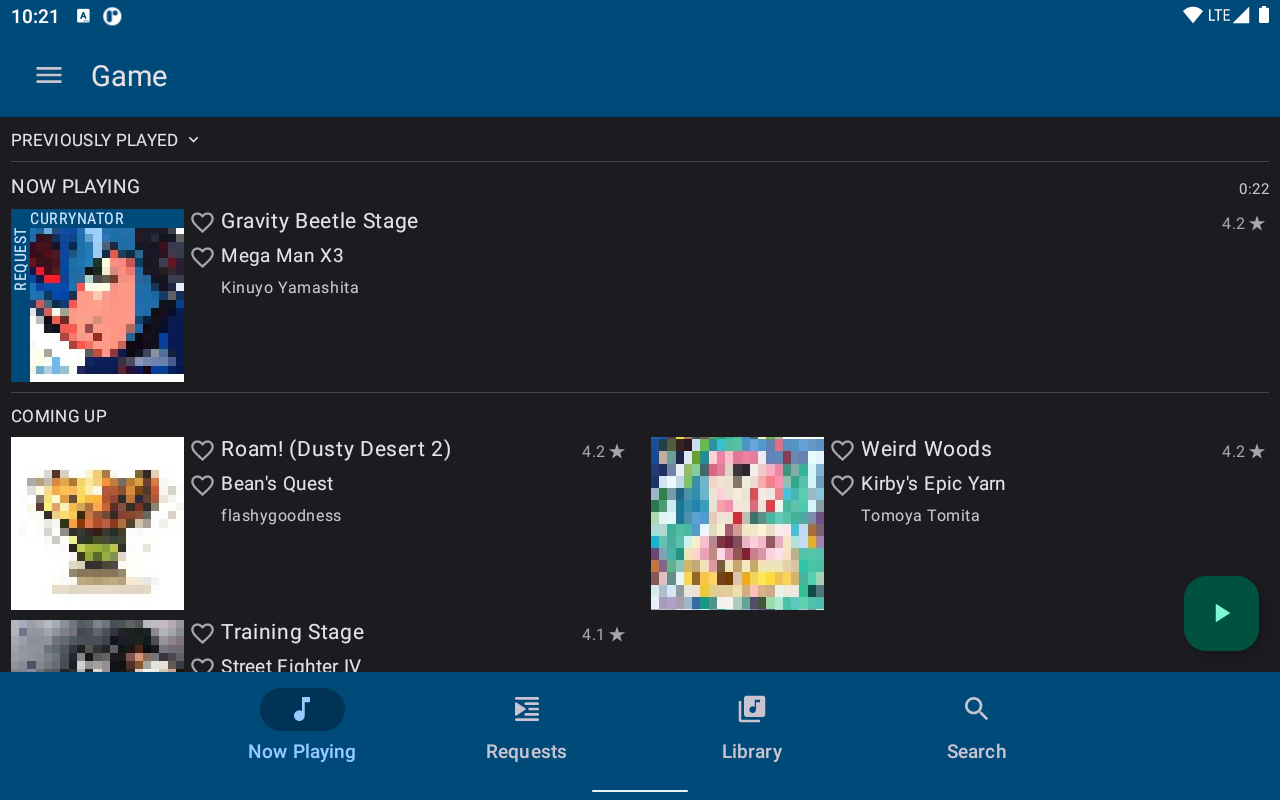Tap the Mega Man X3 album art

(97, 295)
